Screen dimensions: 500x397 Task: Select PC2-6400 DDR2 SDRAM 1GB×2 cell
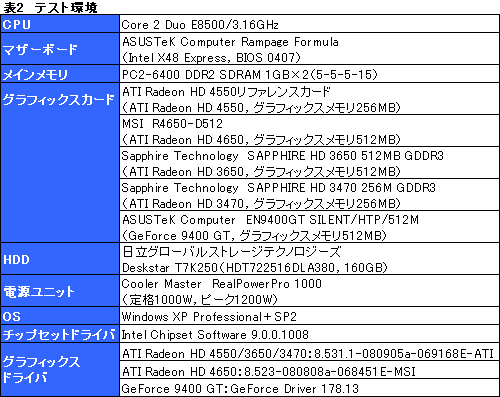tap(309, 74)
